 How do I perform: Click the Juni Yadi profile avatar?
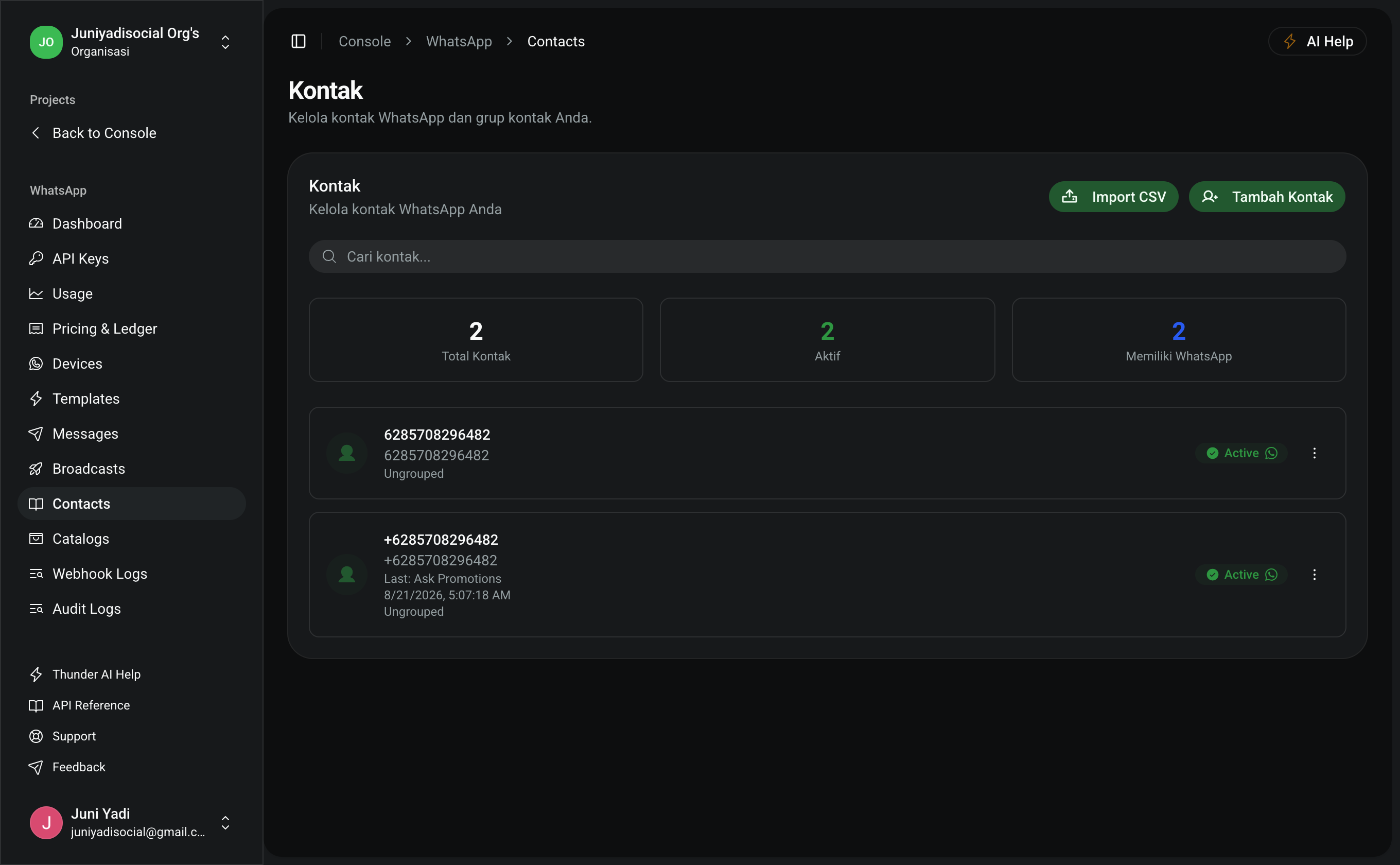coord(46,823)
